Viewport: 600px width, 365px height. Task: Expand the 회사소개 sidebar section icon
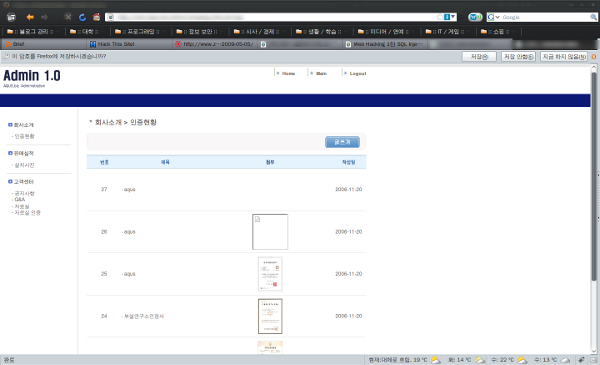[10, 125]
